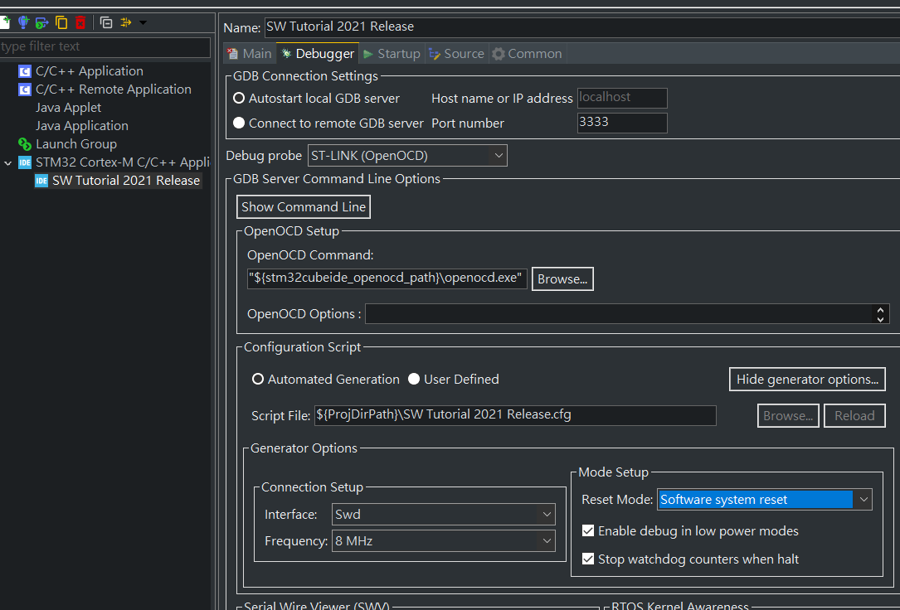Select the Launch Group configuration type
This screenshot has width=900, height=610.
coord(76,144)
